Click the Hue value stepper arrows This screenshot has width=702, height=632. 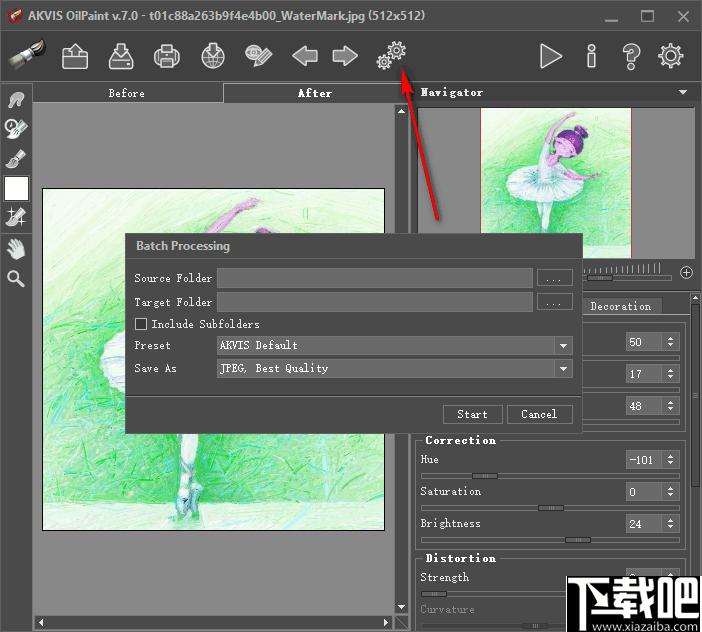pyautogui.click(x=670, y=460)
